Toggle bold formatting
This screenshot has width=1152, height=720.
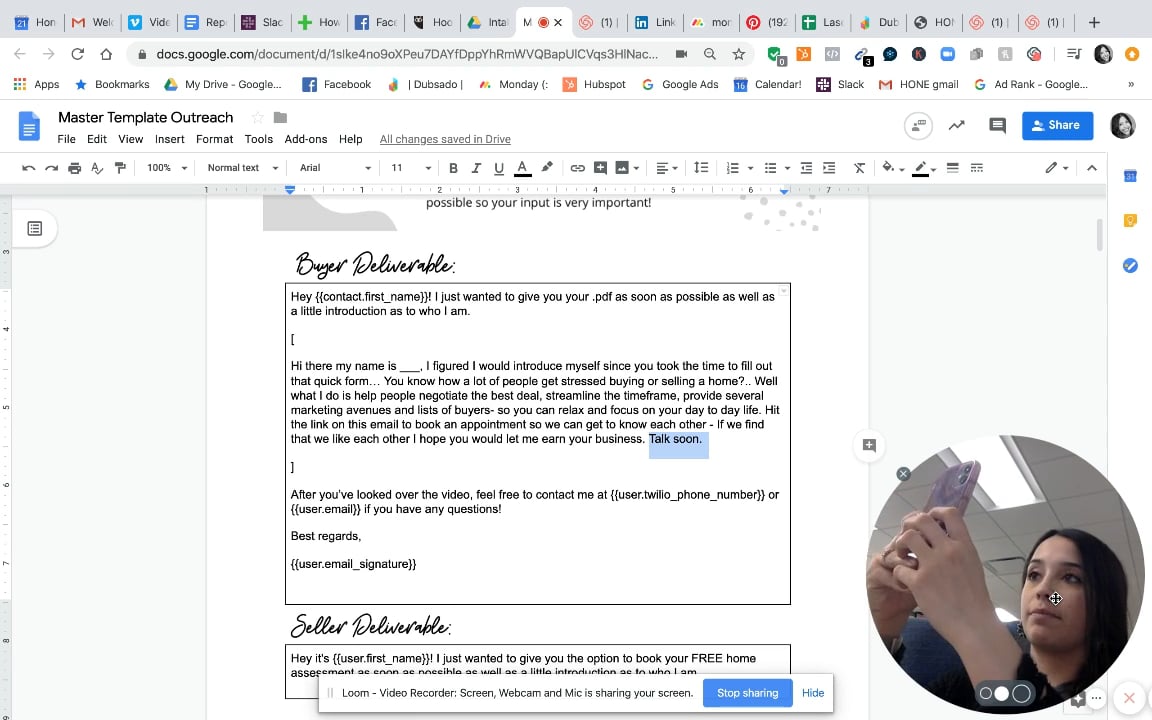click(x=453, y=168)
